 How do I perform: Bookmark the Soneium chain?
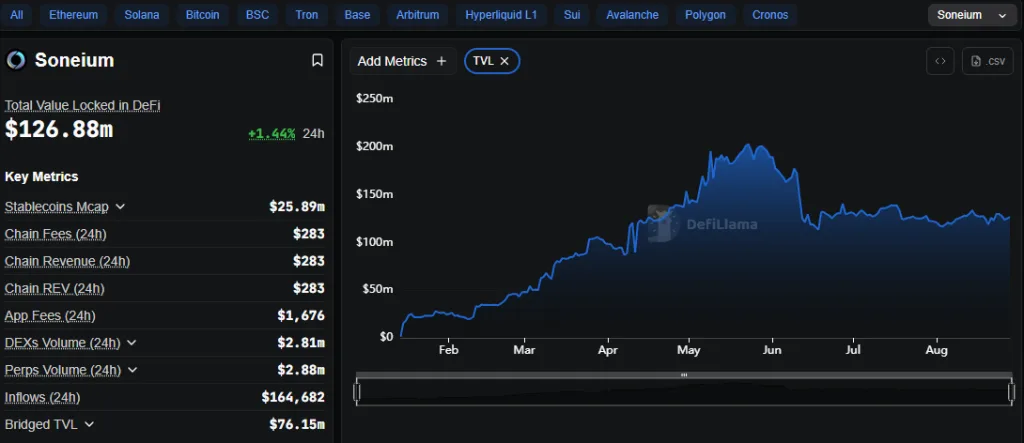pos(317,61)
